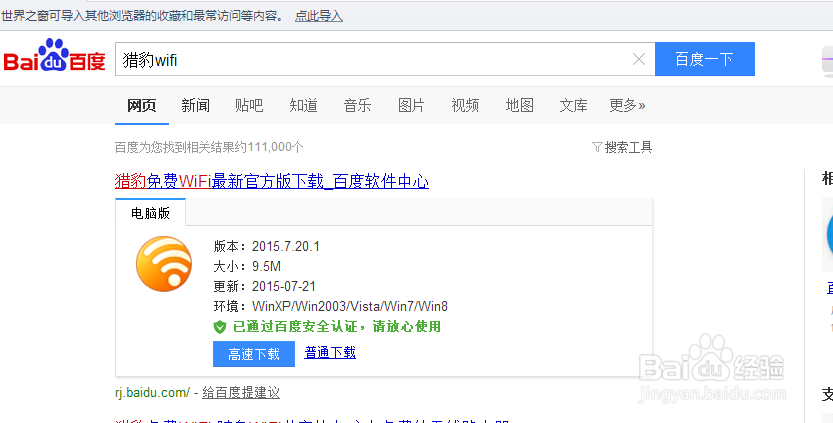
Task: Open the 图片 tab
Action: [x=411, y=105]
